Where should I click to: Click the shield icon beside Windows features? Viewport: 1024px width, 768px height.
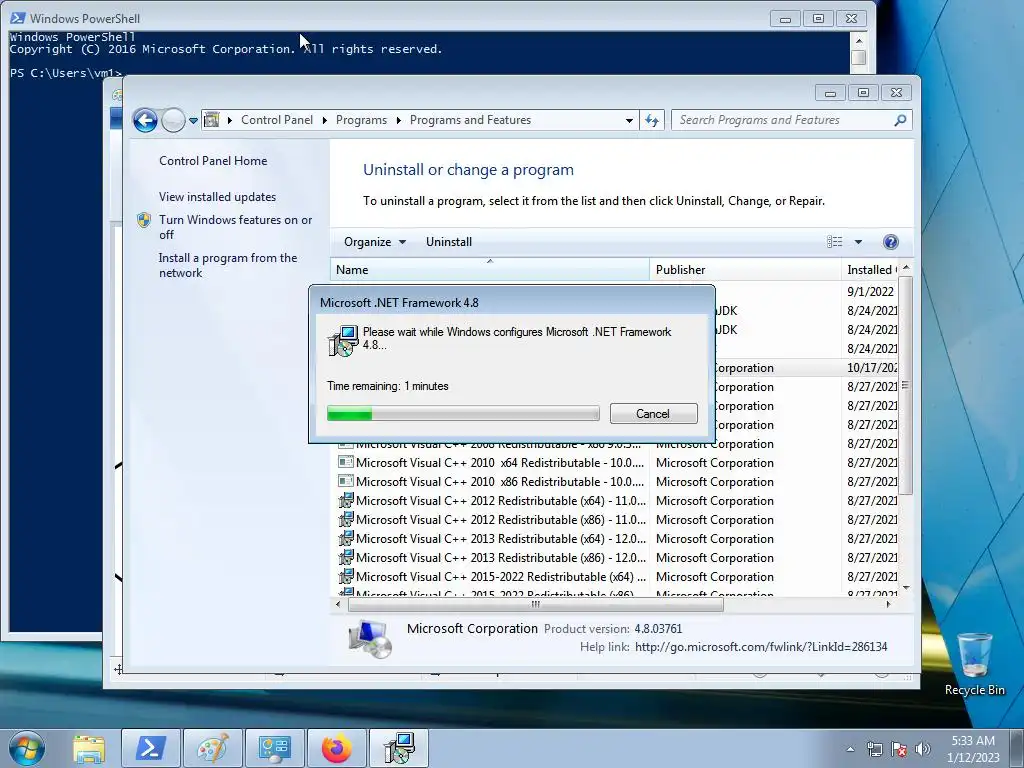click(144, 220)
